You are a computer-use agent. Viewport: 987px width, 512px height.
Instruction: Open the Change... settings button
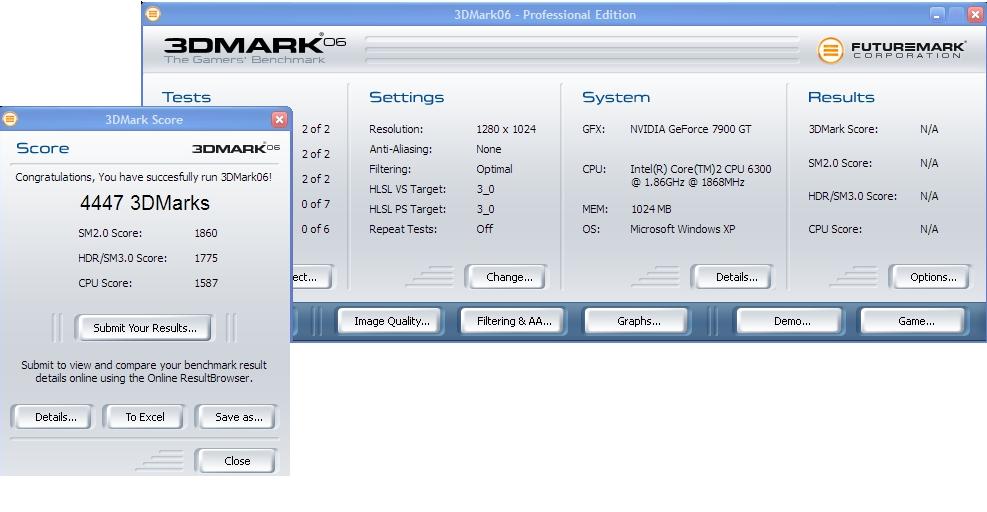505,277
